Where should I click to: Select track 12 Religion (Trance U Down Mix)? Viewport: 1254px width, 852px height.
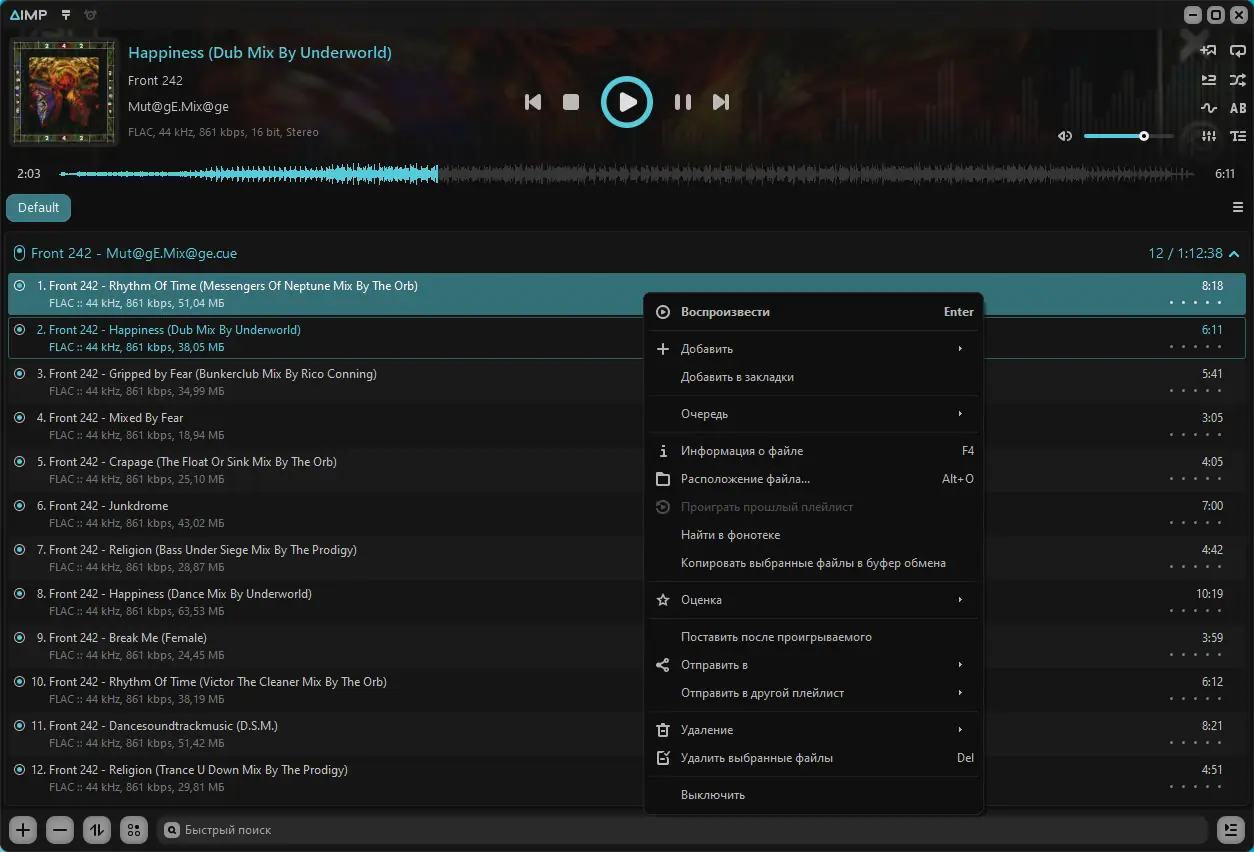pyautogui.click(x=627, y=779)
